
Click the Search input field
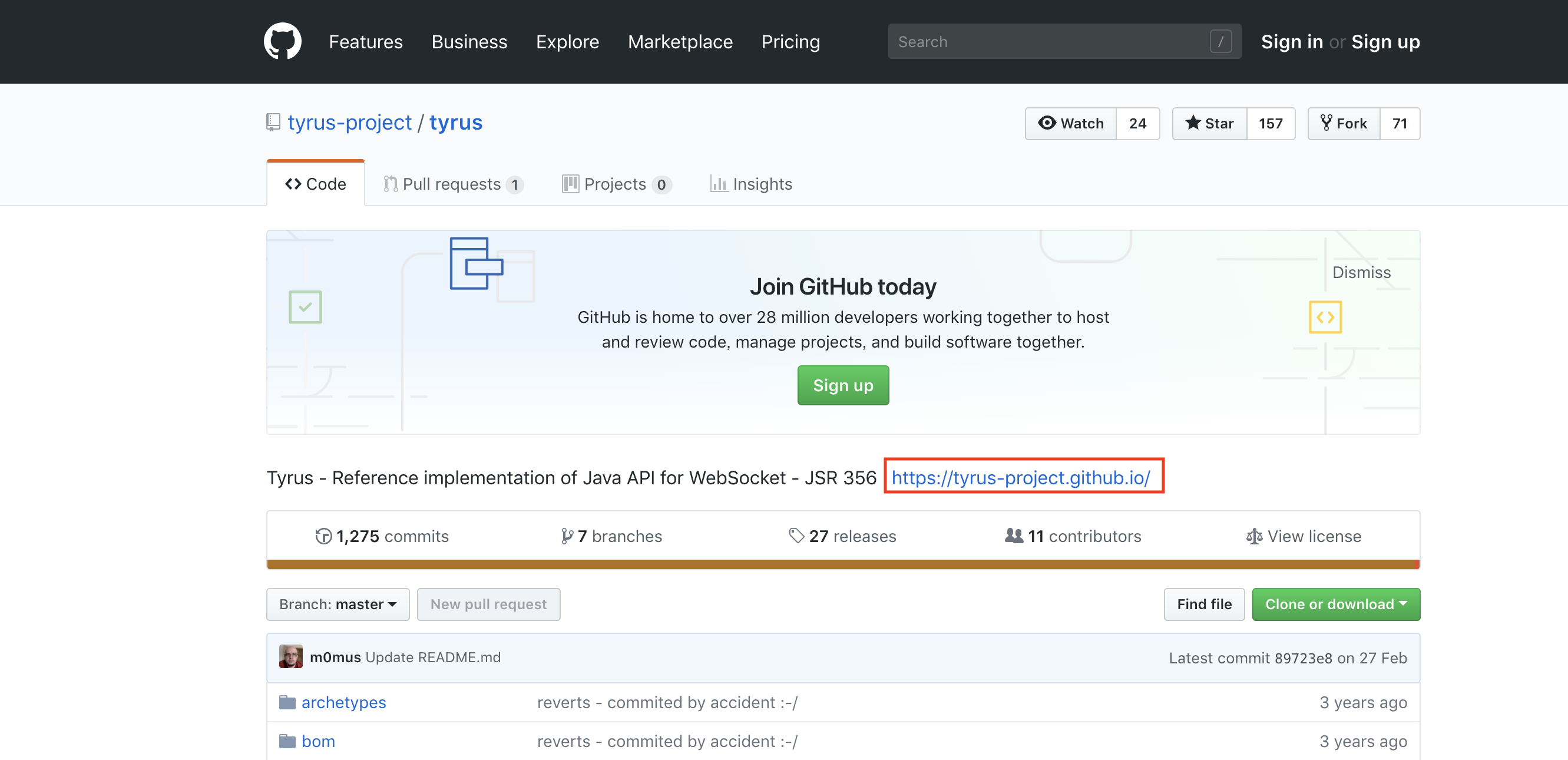[x=1064, y=41]
